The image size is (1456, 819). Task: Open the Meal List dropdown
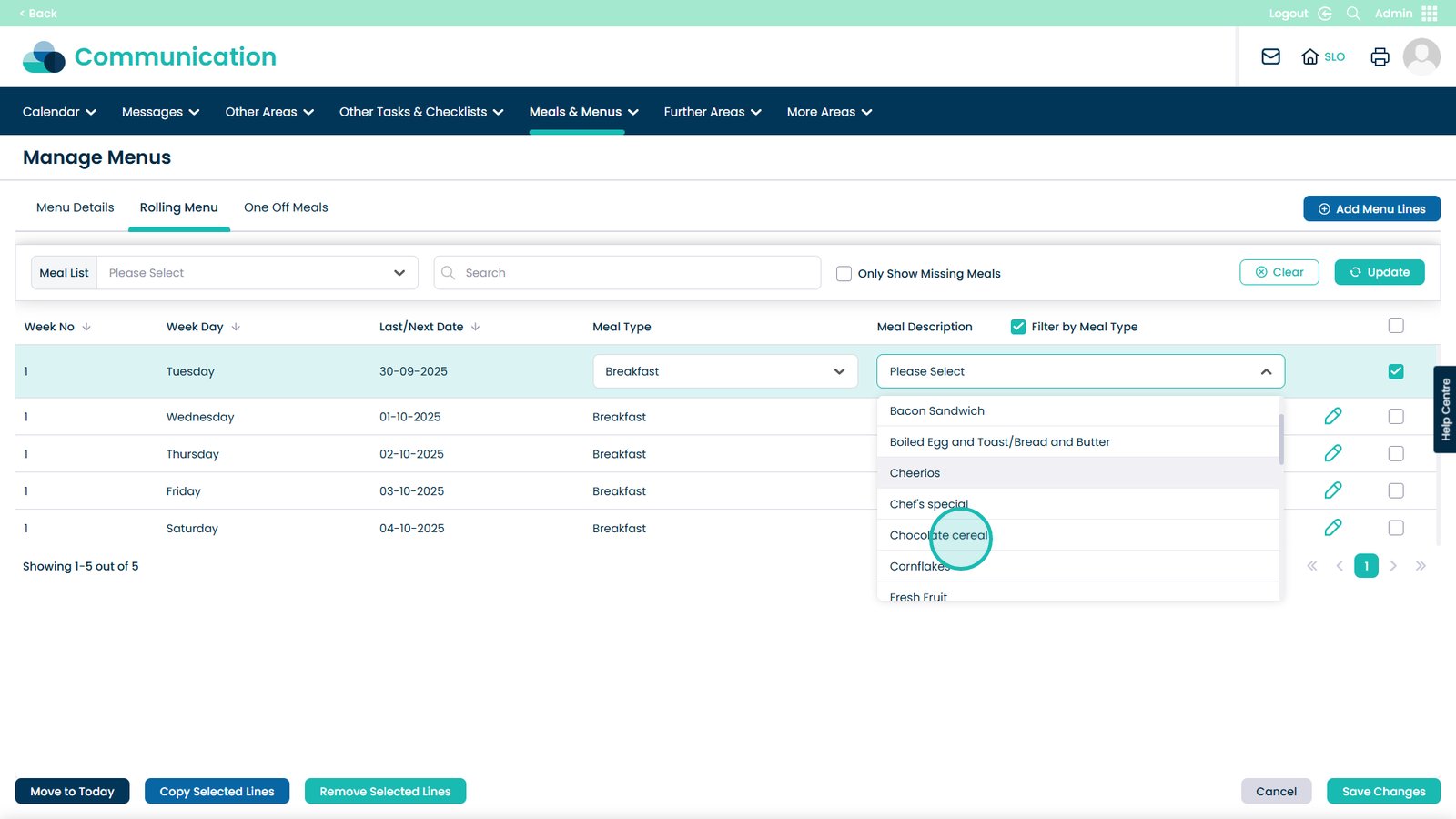pos(257,273)
